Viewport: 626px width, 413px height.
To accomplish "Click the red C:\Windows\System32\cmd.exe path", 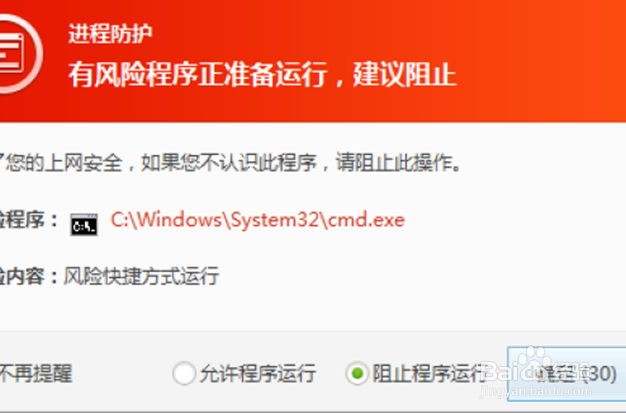I will coord(258,220).
